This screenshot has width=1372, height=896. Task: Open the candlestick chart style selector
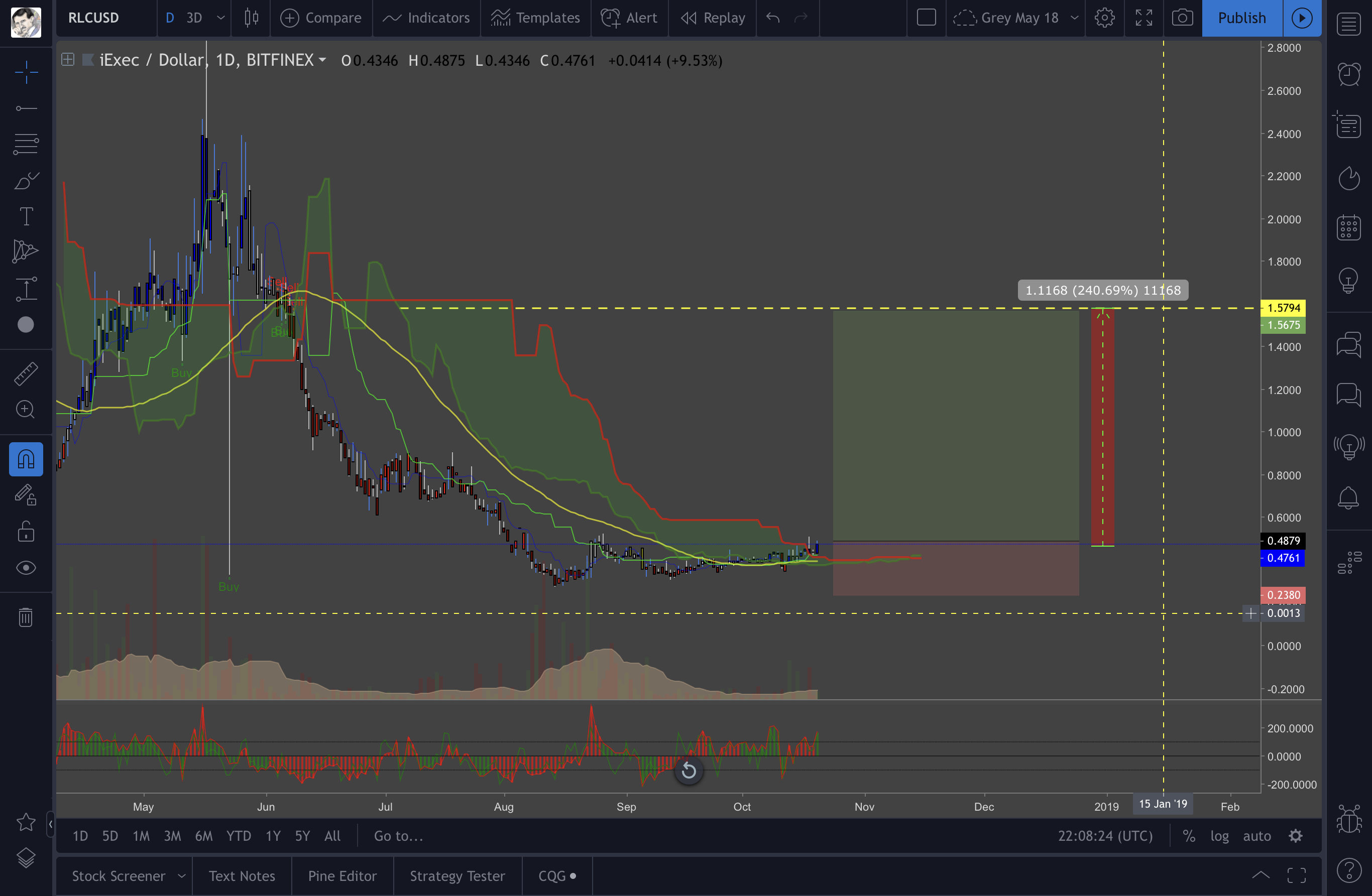point(251,18)
